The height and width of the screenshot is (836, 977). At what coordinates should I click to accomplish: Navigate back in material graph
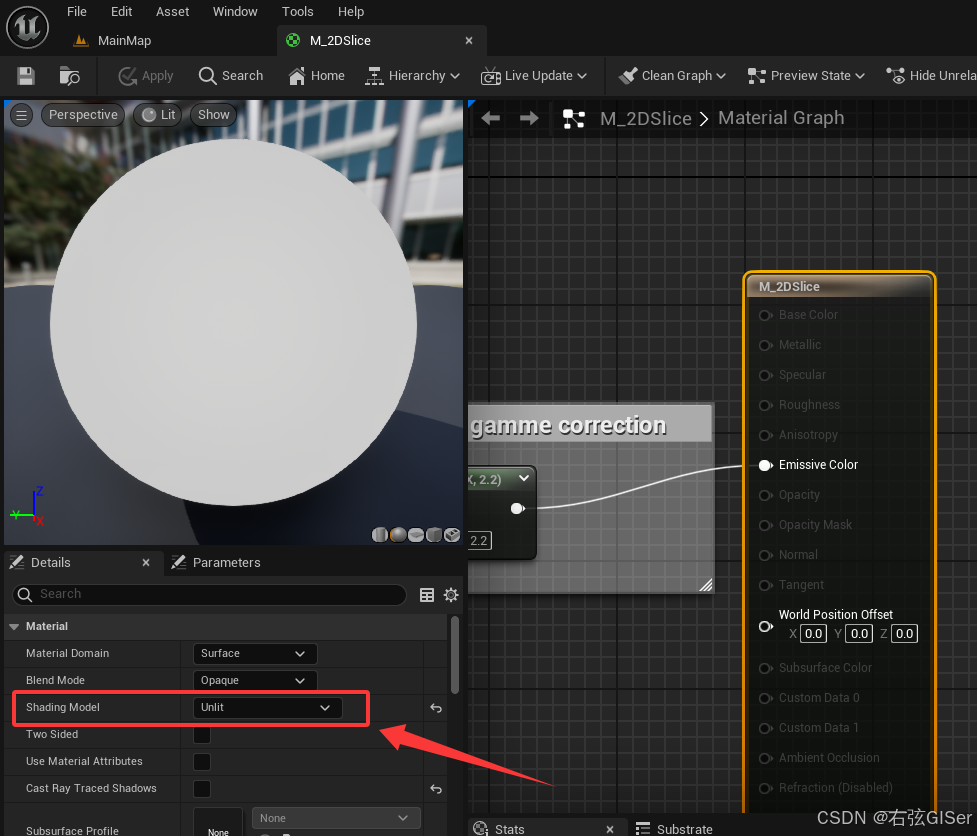point(491,118)
